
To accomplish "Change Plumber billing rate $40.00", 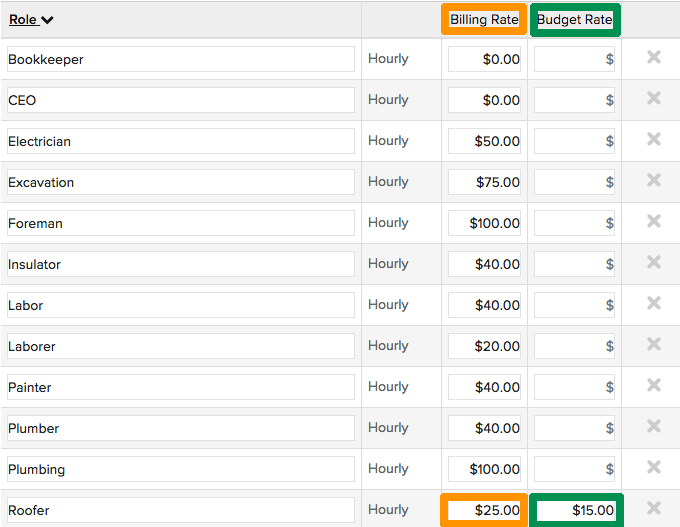I will (484, 428).
